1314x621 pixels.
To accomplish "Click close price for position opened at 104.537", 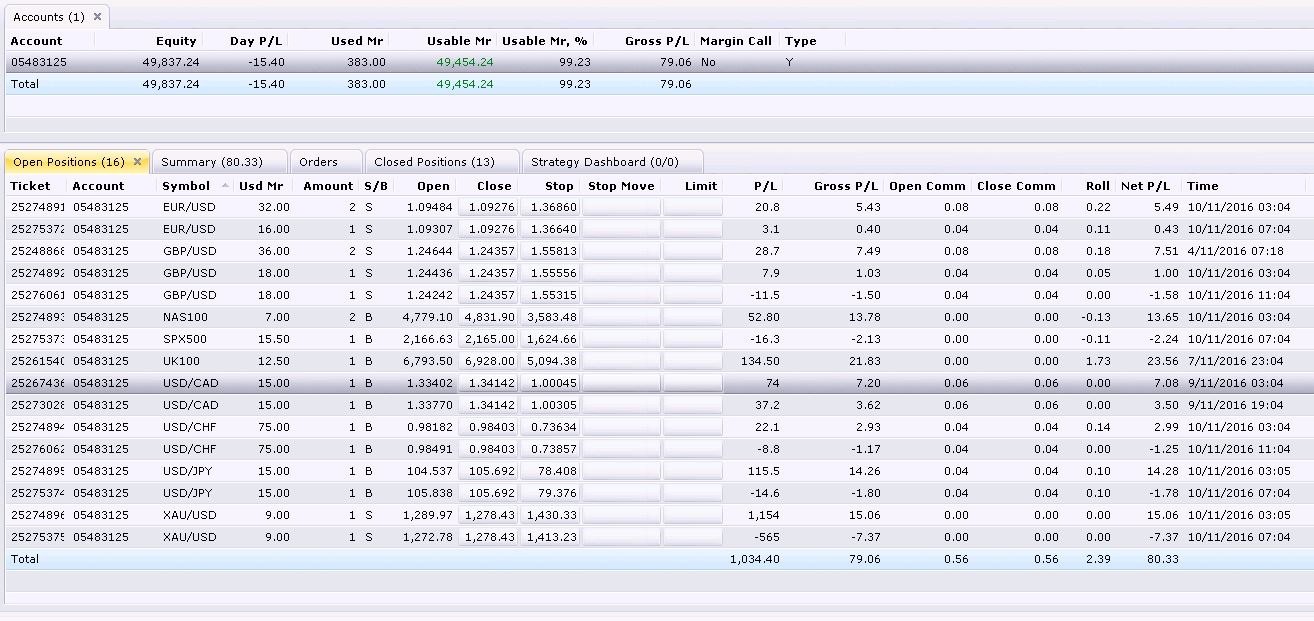I will [487, 471].
